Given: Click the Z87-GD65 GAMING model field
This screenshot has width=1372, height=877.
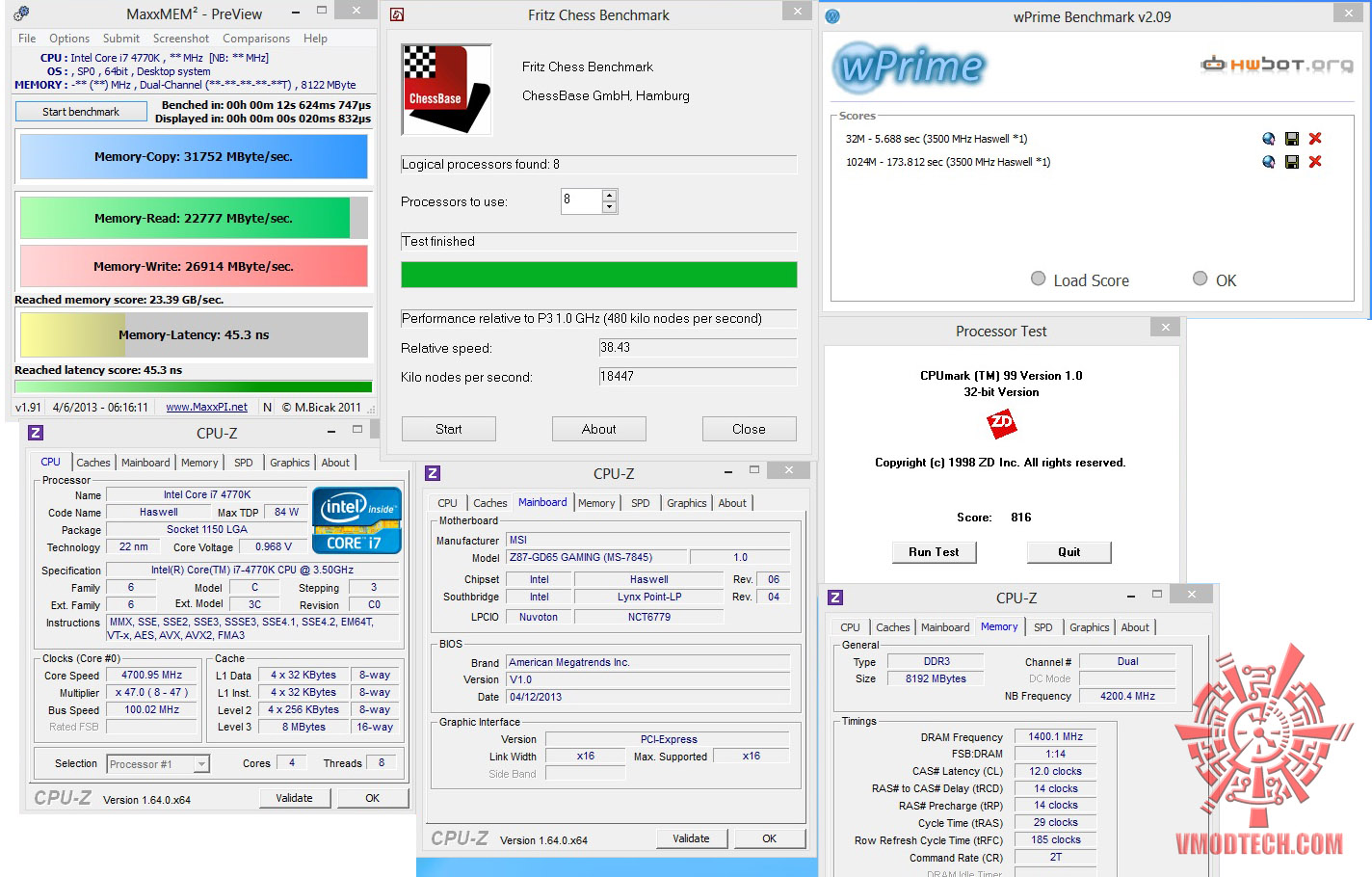Looking at the screenshot, I should [596, 557].
